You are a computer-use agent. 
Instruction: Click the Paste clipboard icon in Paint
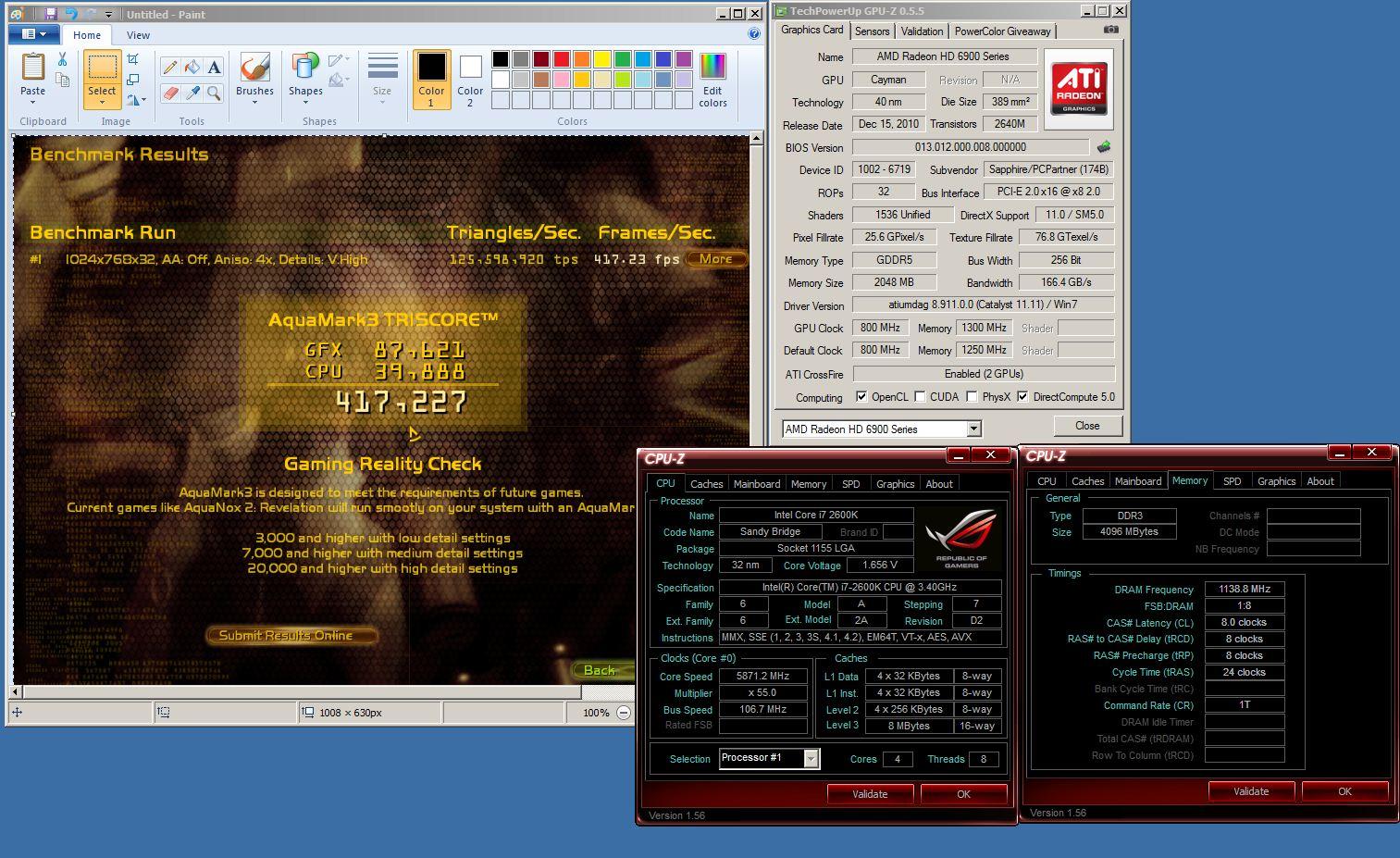point(32,68)
